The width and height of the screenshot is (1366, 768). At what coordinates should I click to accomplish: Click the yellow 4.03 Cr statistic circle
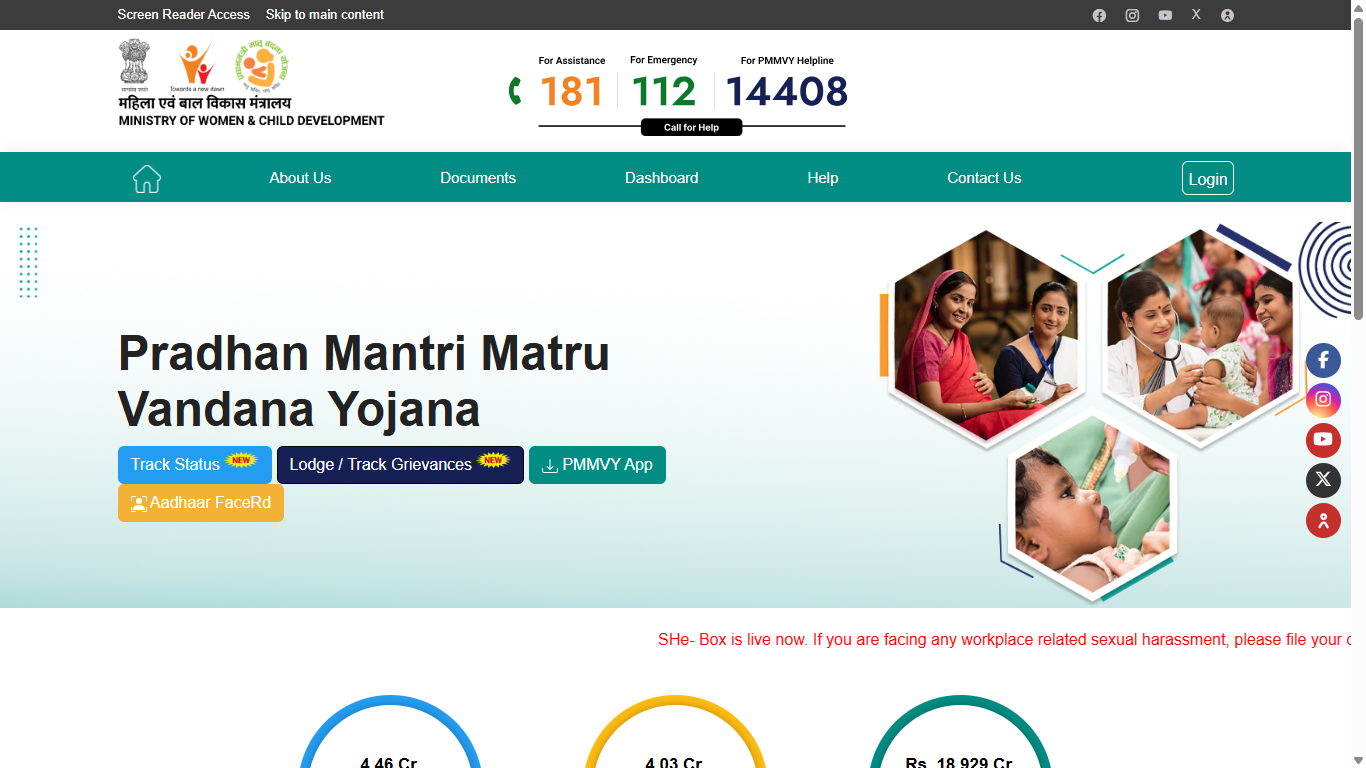click(x=675, y=732)
